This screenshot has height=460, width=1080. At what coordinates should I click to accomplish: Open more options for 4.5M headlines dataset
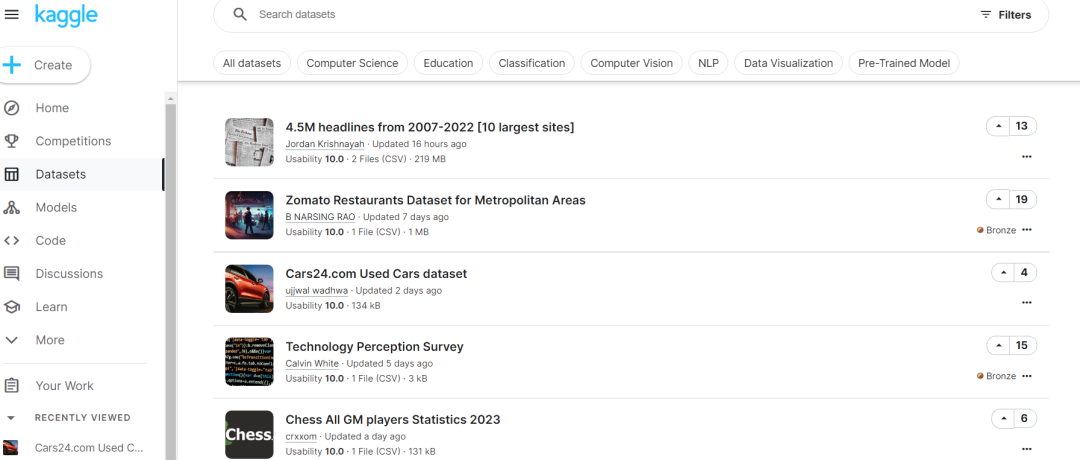pyautogui.click(x=1027, y=157)
